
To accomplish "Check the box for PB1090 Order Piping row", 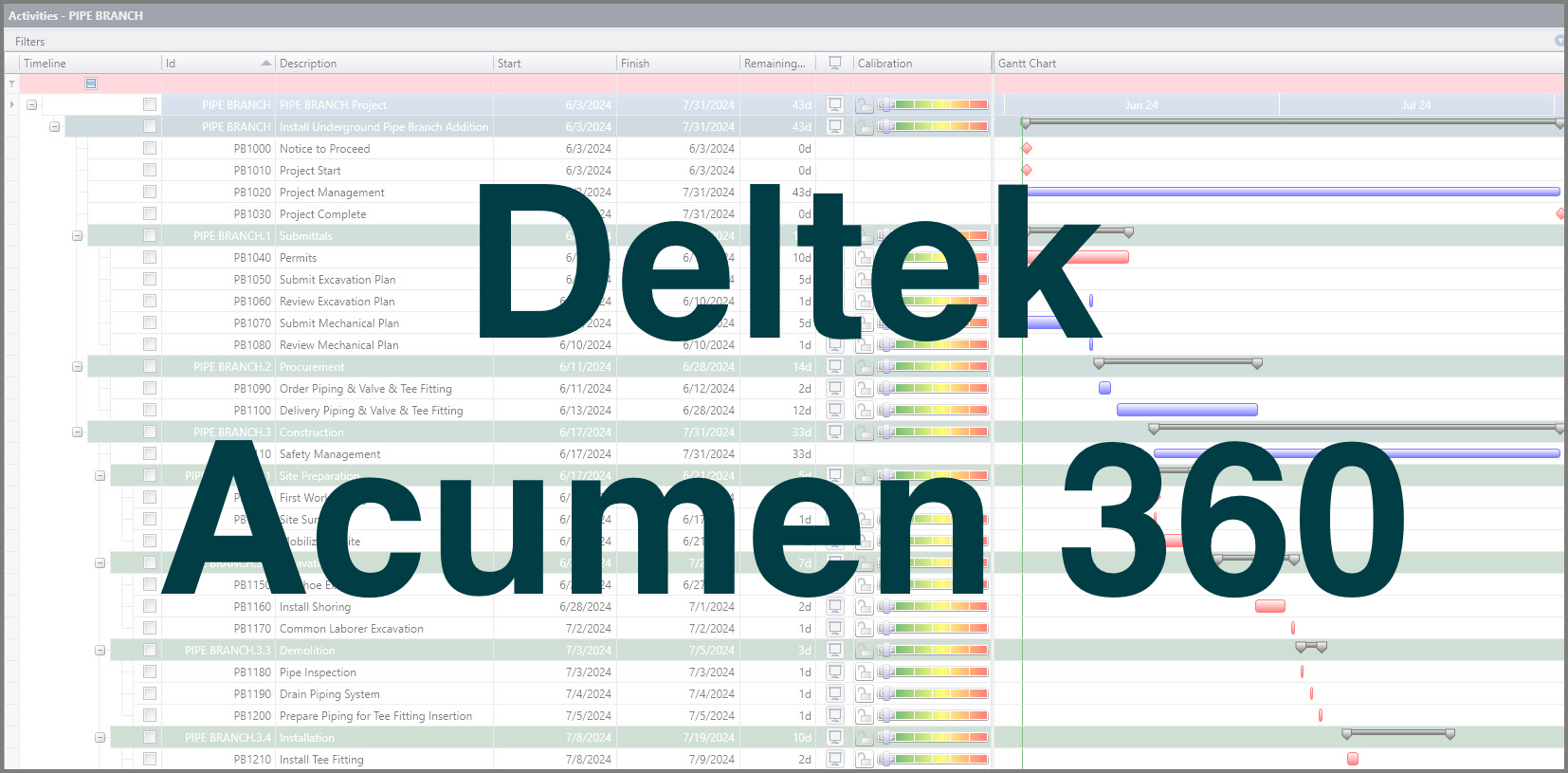I will tap(150, 388).
